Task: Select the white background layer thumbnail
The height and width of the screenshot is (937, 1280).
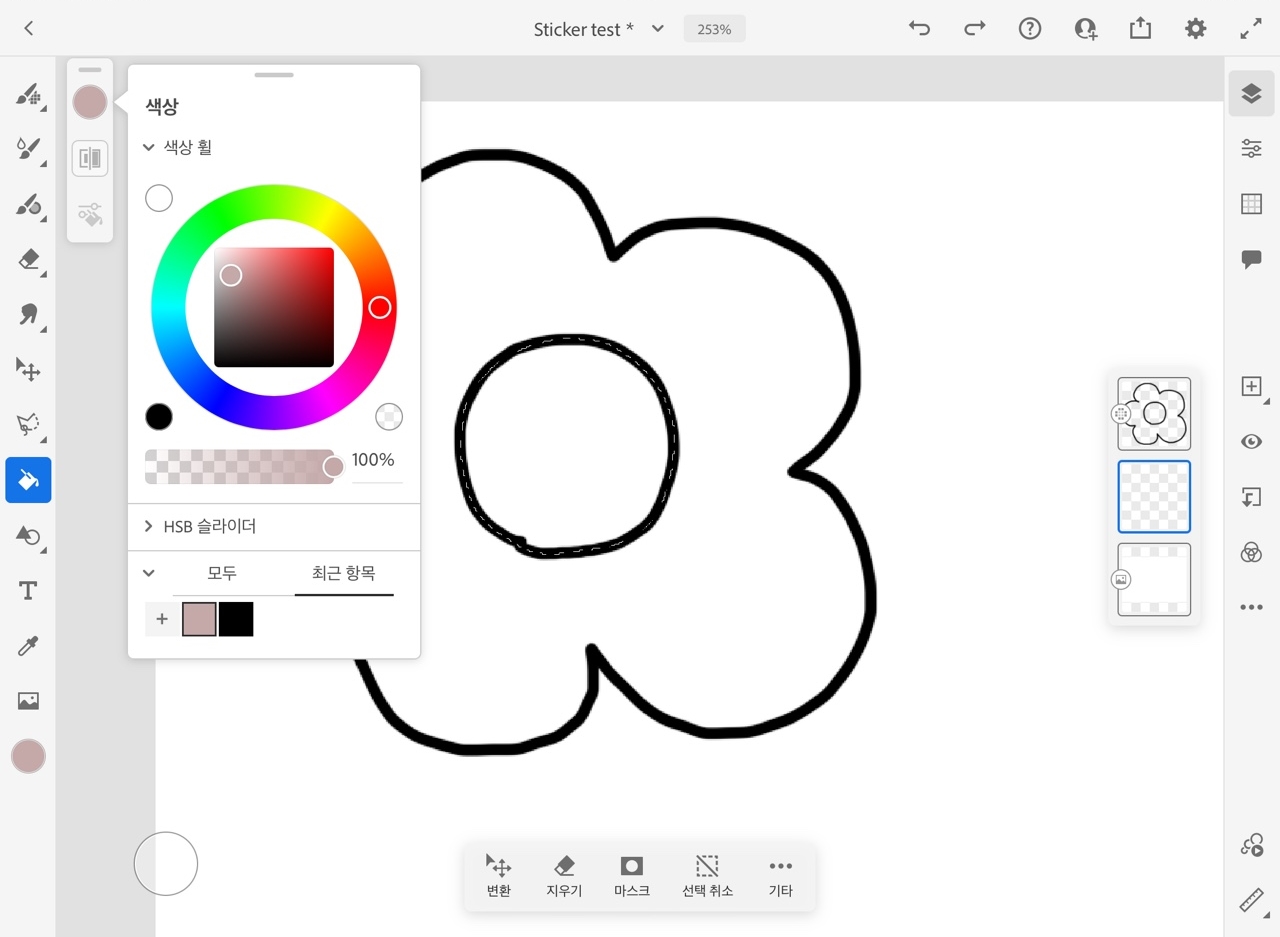Action: pos(1154,580)
